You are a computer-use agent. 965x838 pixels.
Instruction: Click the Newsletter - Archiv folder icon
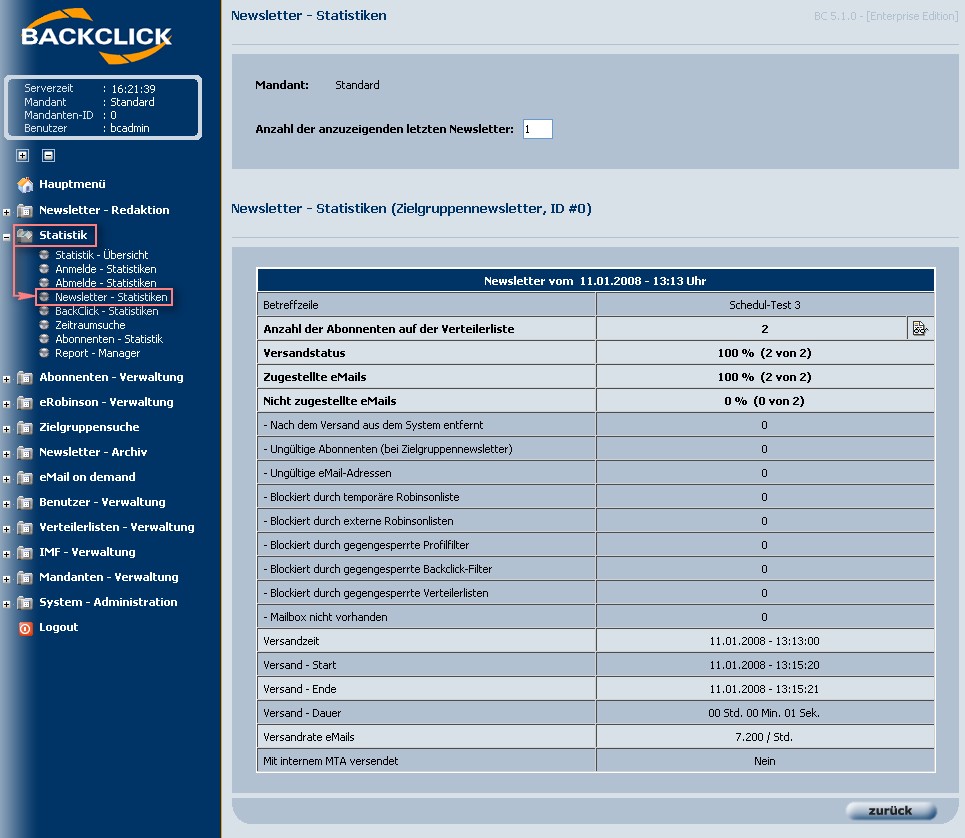point(25,452)
